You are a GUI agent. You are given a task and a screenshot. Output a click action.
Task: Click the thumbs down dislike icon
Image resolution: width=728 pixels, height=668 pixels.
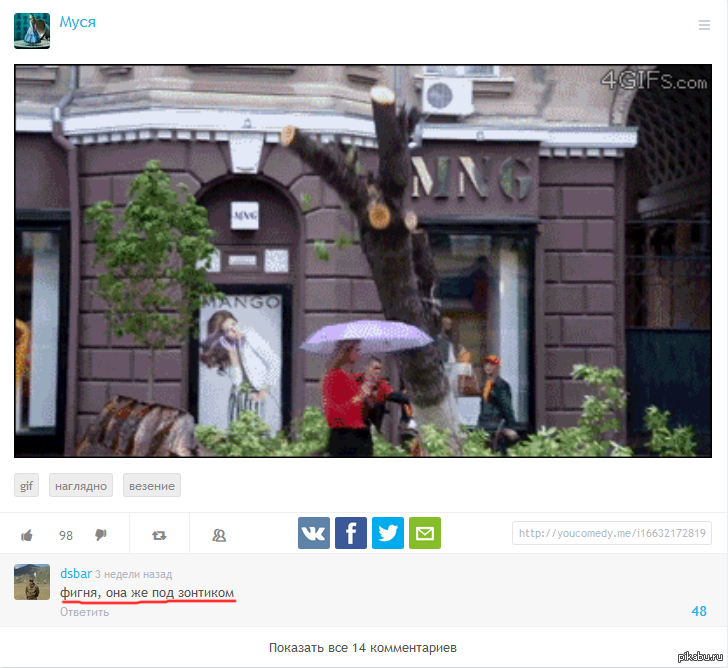[100, 535]
